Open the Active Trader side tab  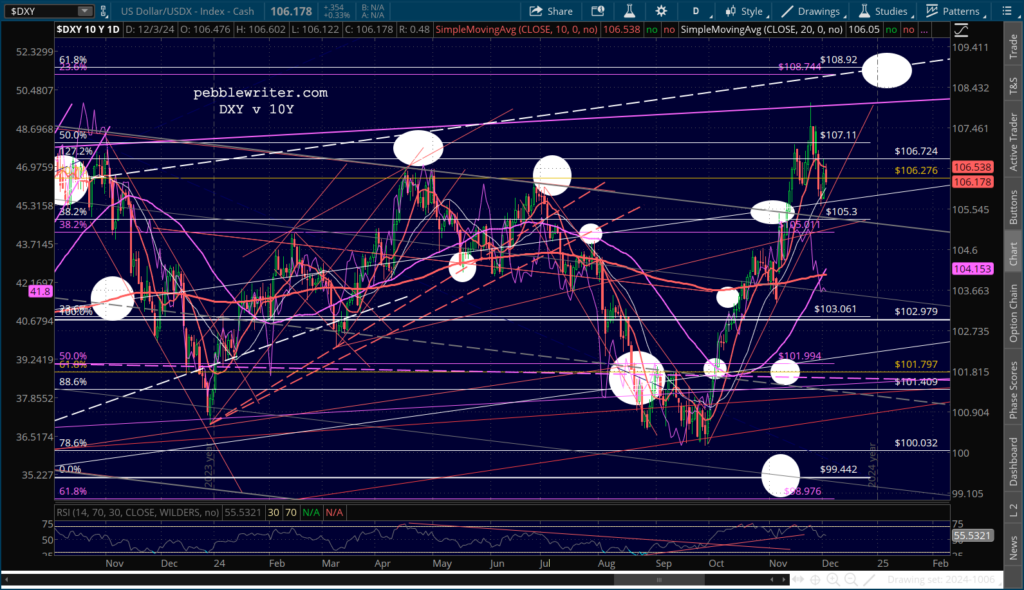click(1013, 141)
